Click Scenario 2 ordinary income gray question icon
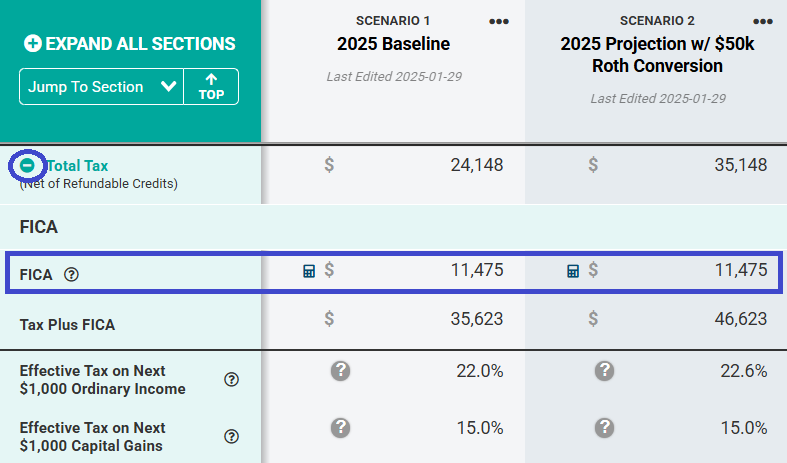787x463 pixels. click(604, 371)
